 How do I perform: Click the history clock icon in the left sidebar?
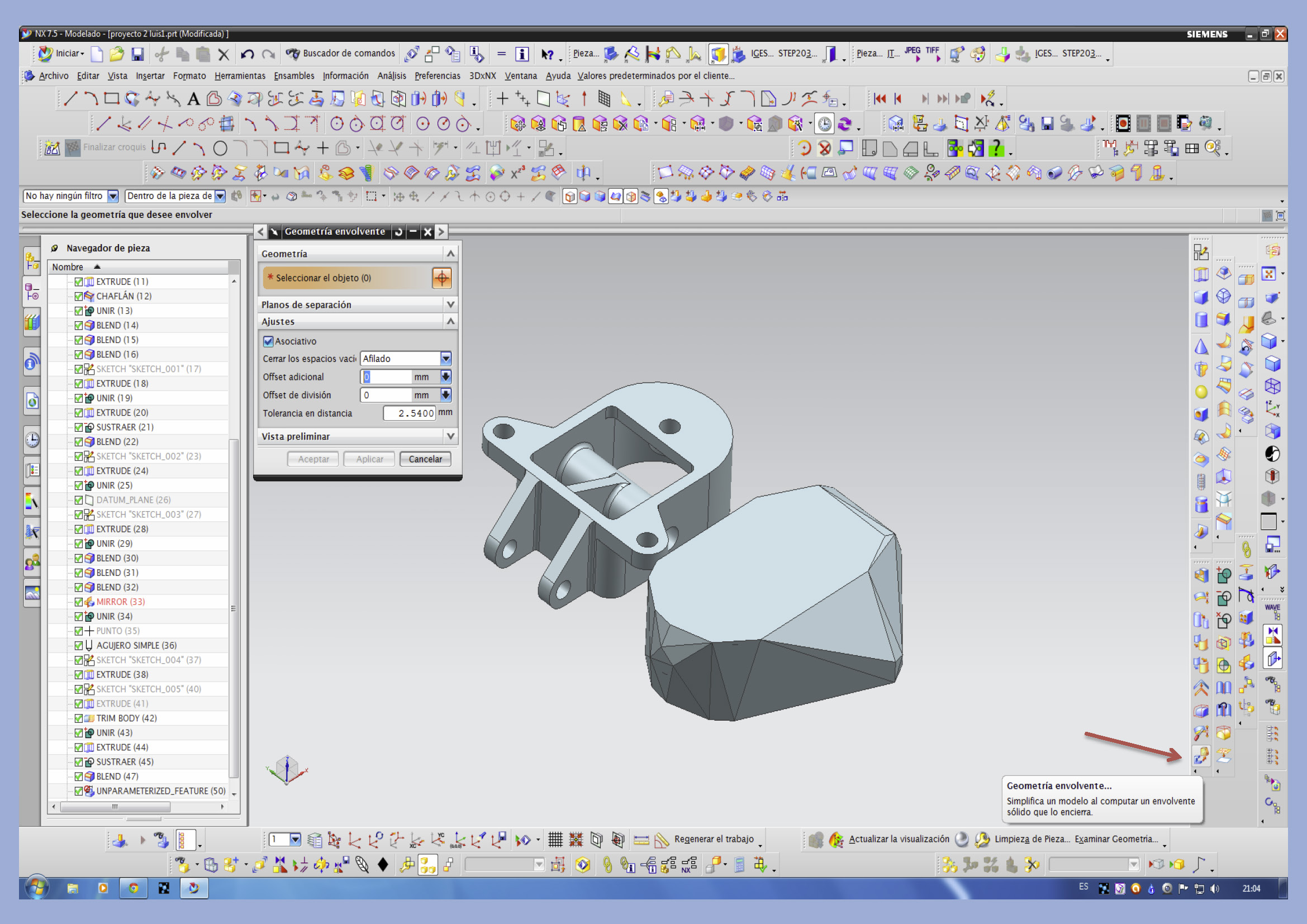(x=32, y=440)
